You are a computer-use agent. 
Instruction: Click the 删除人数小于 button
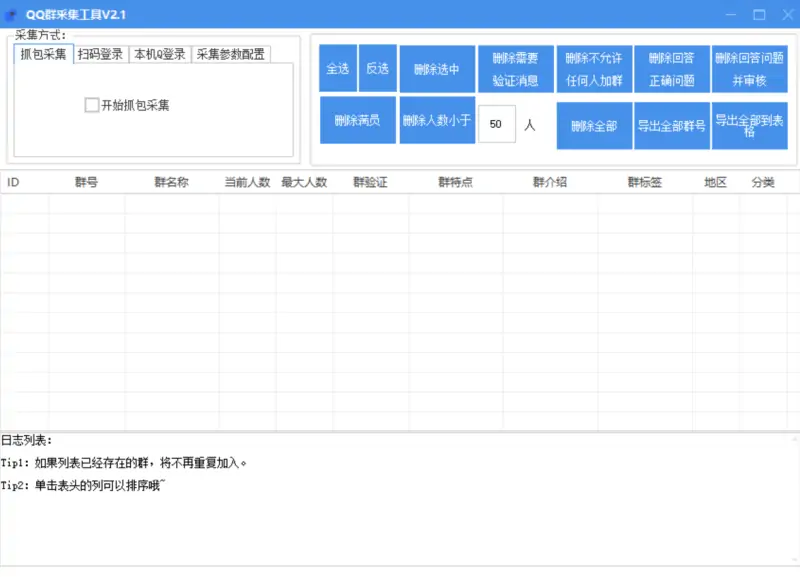pyautogui.click(x=435, y=121)
